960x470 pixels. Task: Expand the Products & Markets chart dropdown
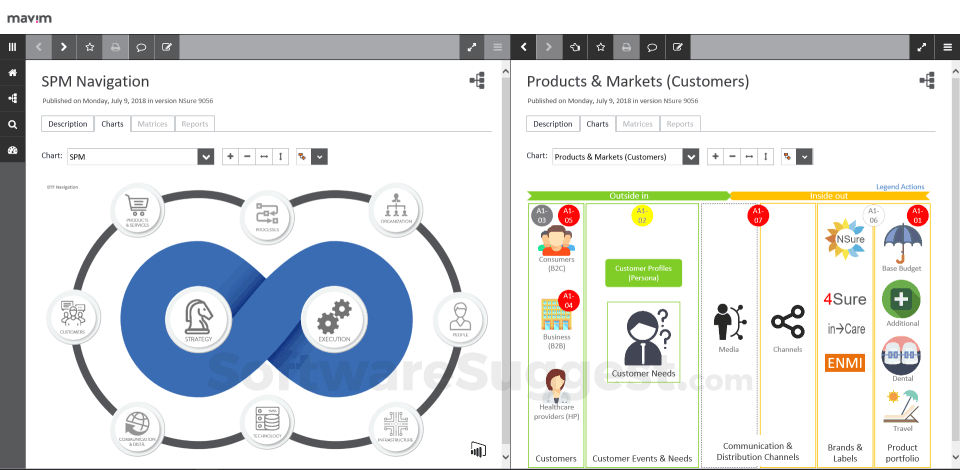690,156
